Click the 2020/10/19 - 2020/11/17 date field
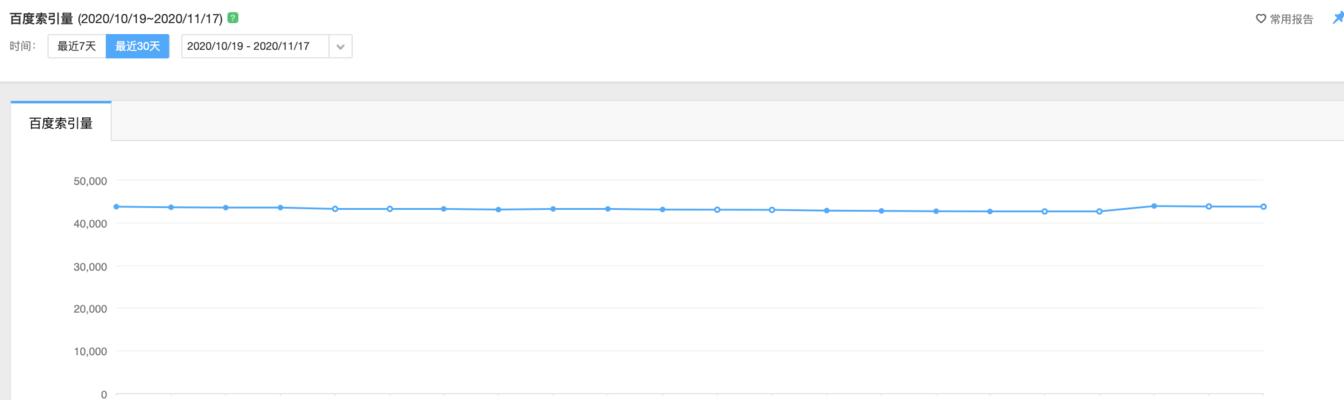The image size is (1344, 400). pos(255,47)
